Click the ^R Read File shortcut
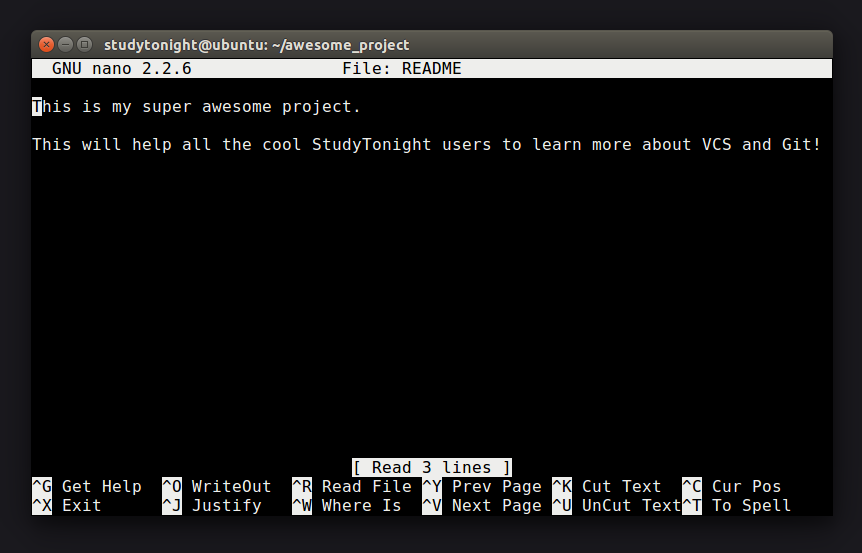 click(x=352, y=486)
